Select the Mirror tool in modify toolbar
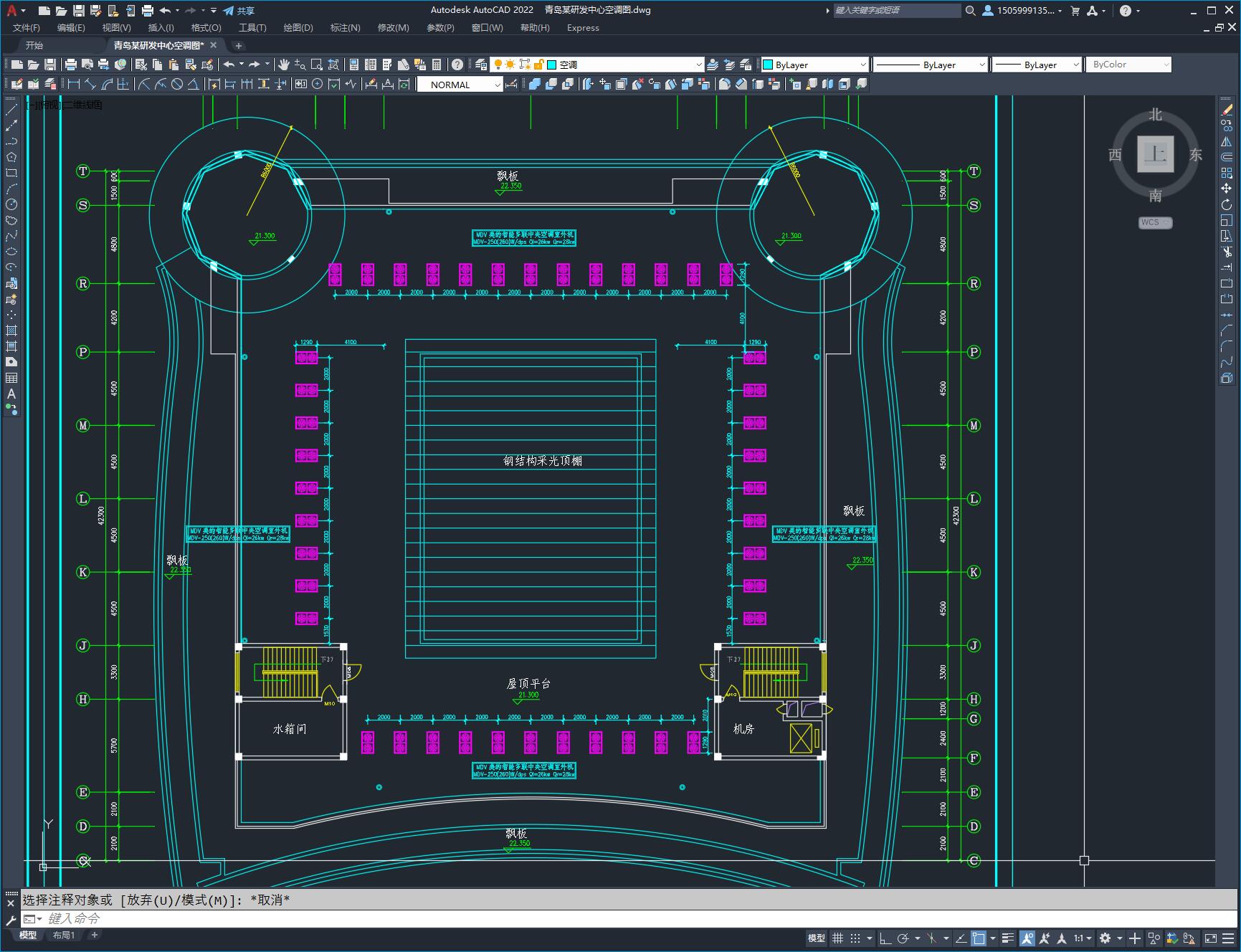The image size is (1241, 952). point(1227,141)
